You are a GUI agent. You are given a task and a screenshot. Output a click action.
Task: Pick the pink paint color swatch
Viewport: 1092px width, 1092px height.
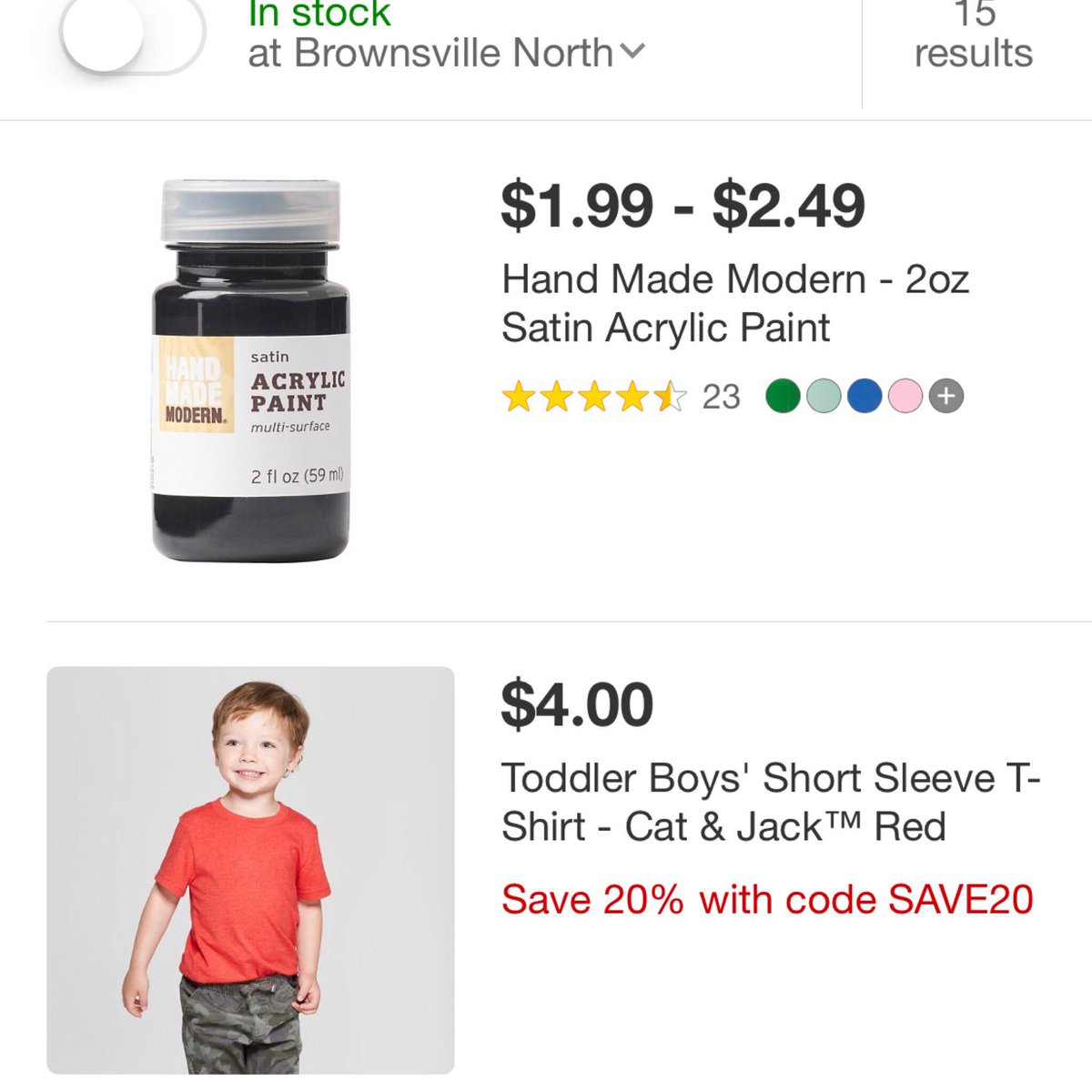pyautogui.click(x=905, y=397)
